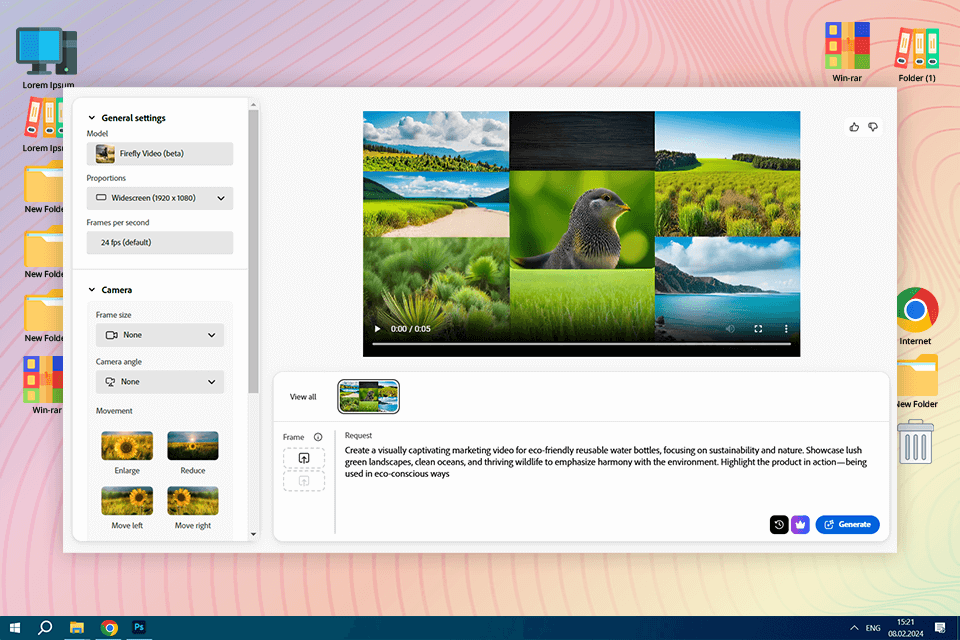
Task: Open Camera angle dropdown
Action: pos(160,382)
